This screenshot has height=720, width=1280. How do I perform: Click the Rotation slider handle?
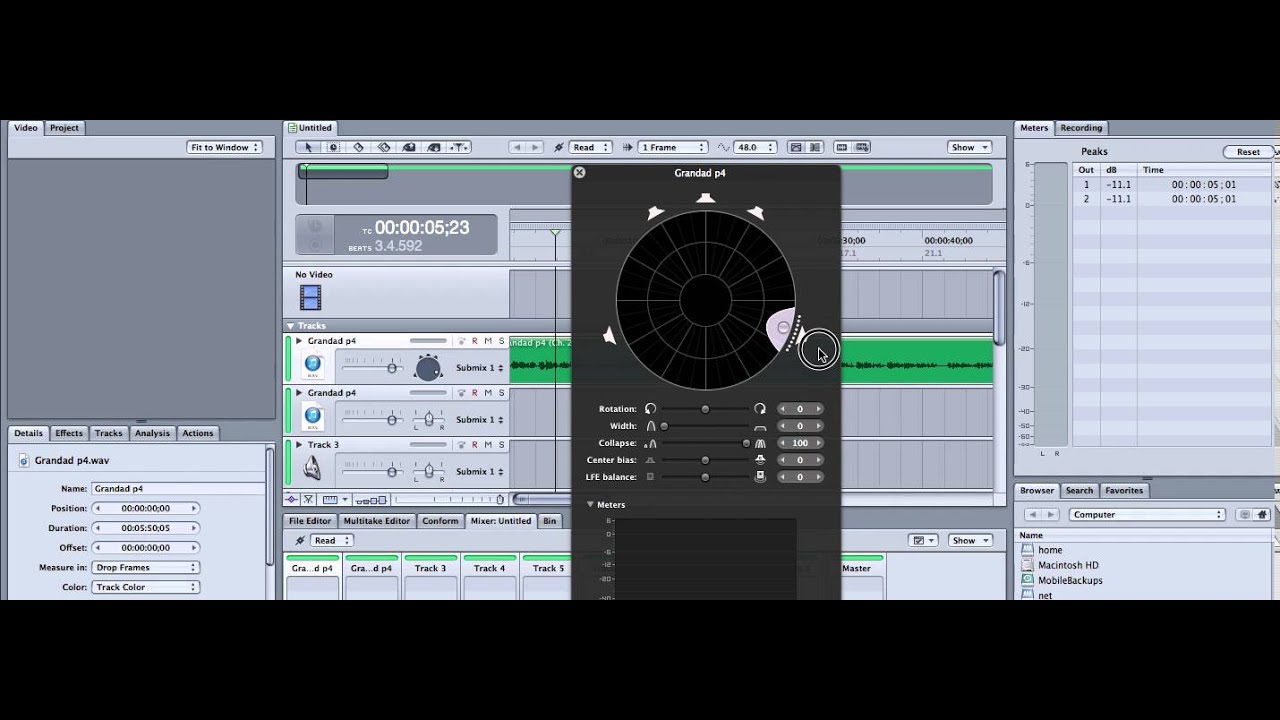point(705,409)
